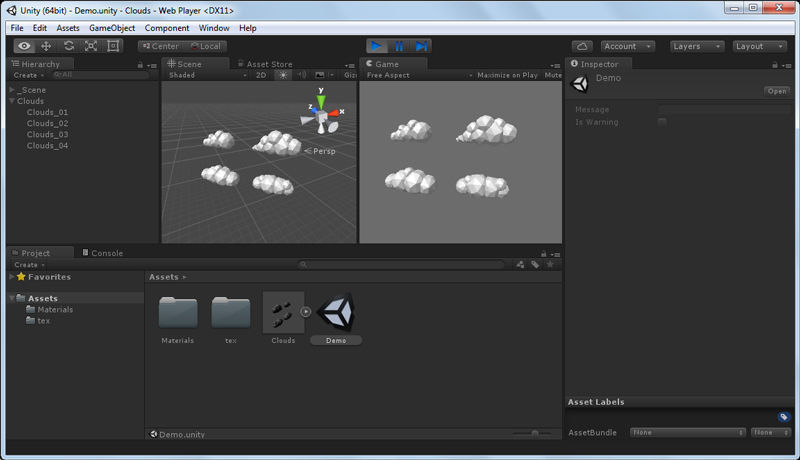Select the Scale tool
The height and width of the screenshot is (460, 800).
(91, 46)
